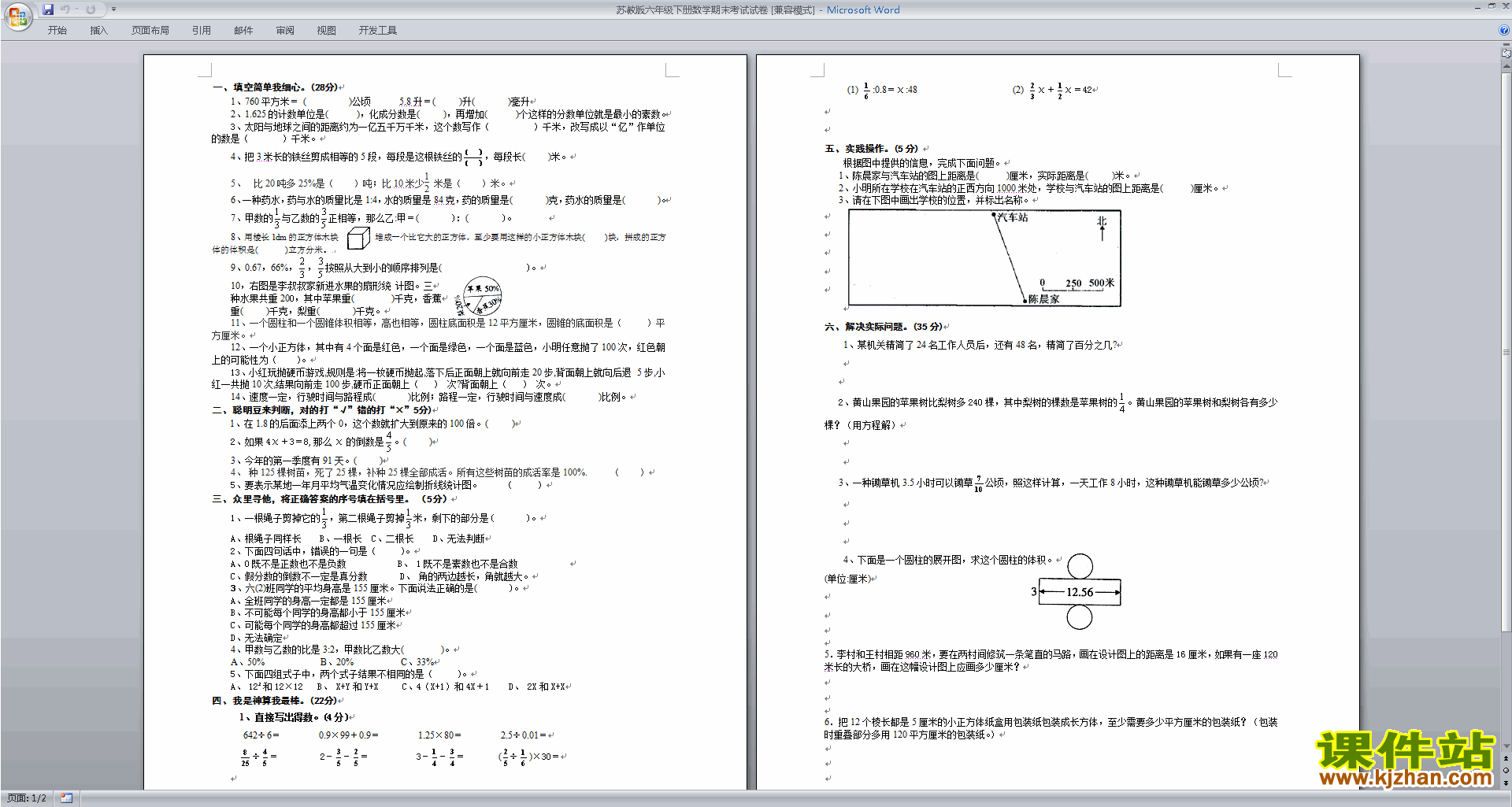Image resolution: width=1512 pixels, height=807 pixels.
Task: Switch to the 视图 tab
Action: pos(327,30)
